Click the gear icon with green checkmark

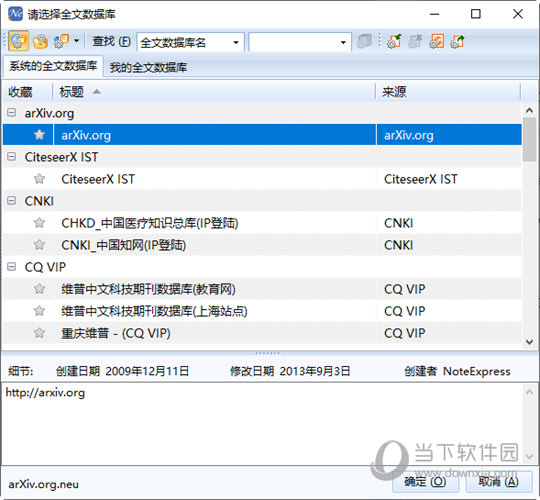tap(394, 41)
